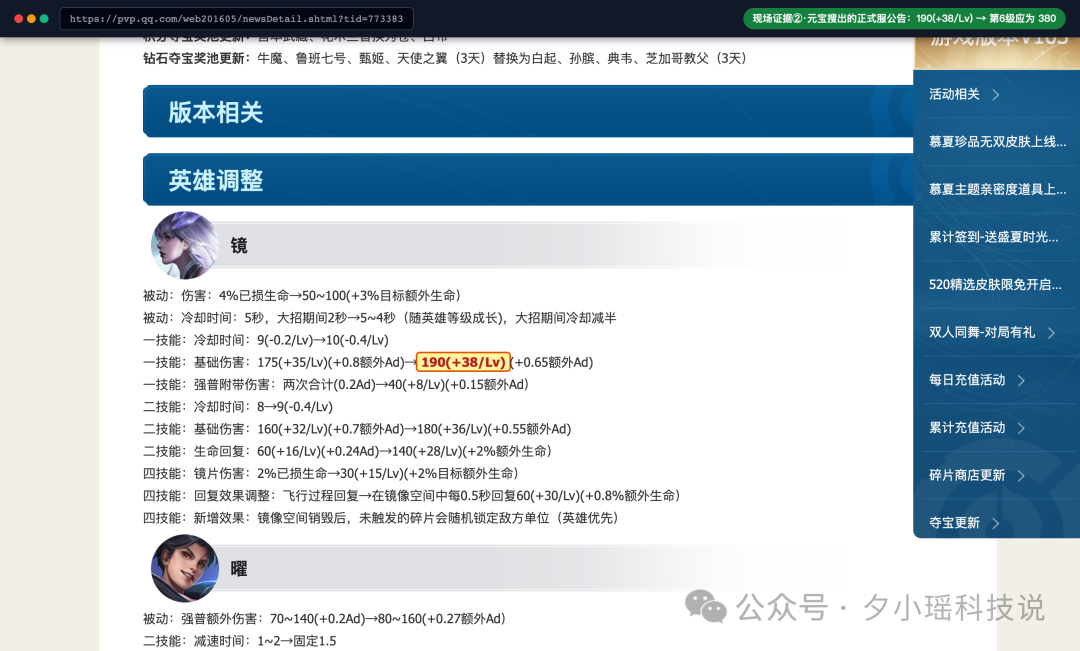Click 钻石夺宝奖池更新 line
This screenshot has height=651, width=1080.
pos(445,59)
